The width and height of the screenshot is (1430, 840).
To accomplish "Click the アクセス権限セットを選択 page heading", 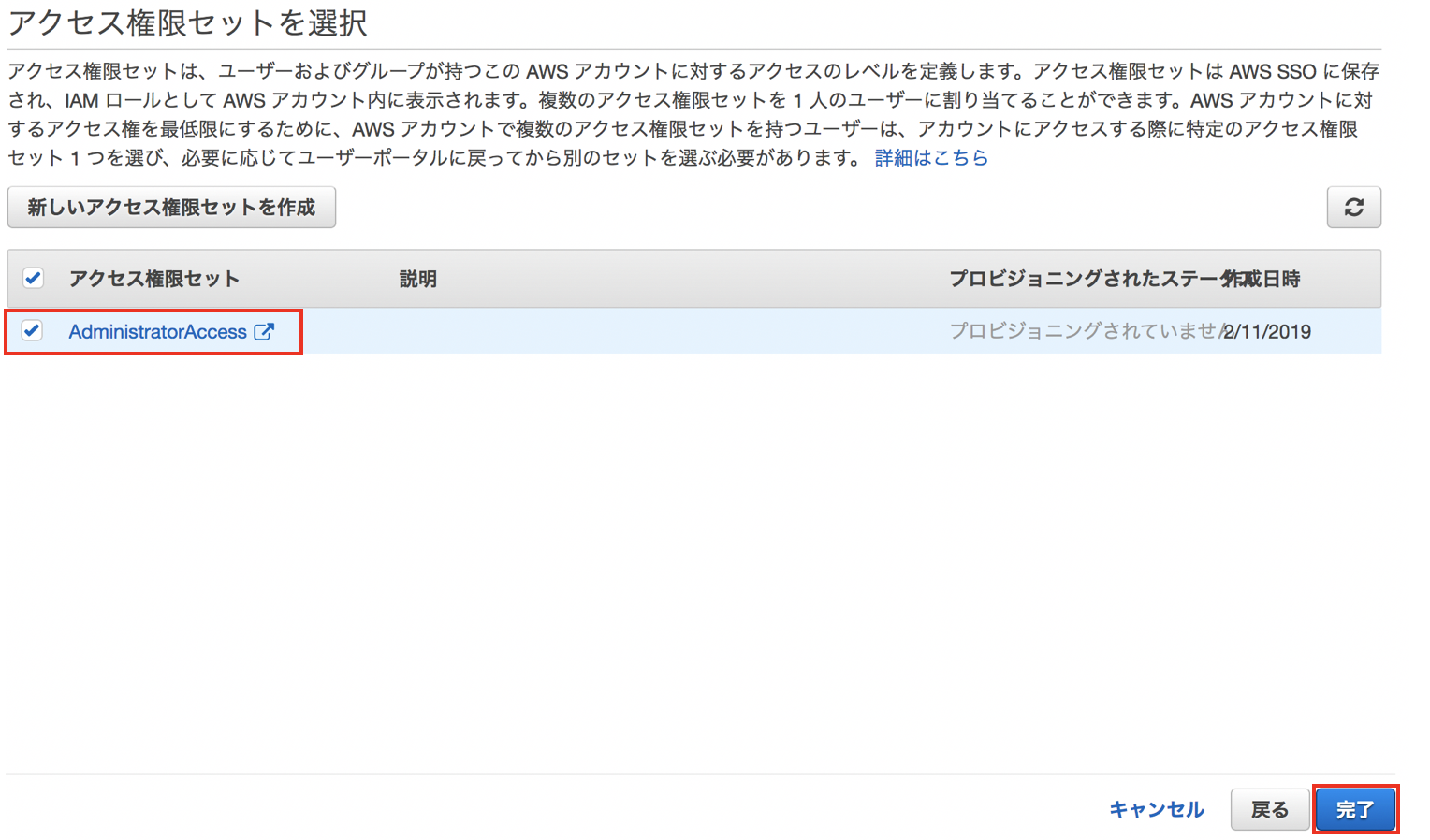I will point(187,22).
